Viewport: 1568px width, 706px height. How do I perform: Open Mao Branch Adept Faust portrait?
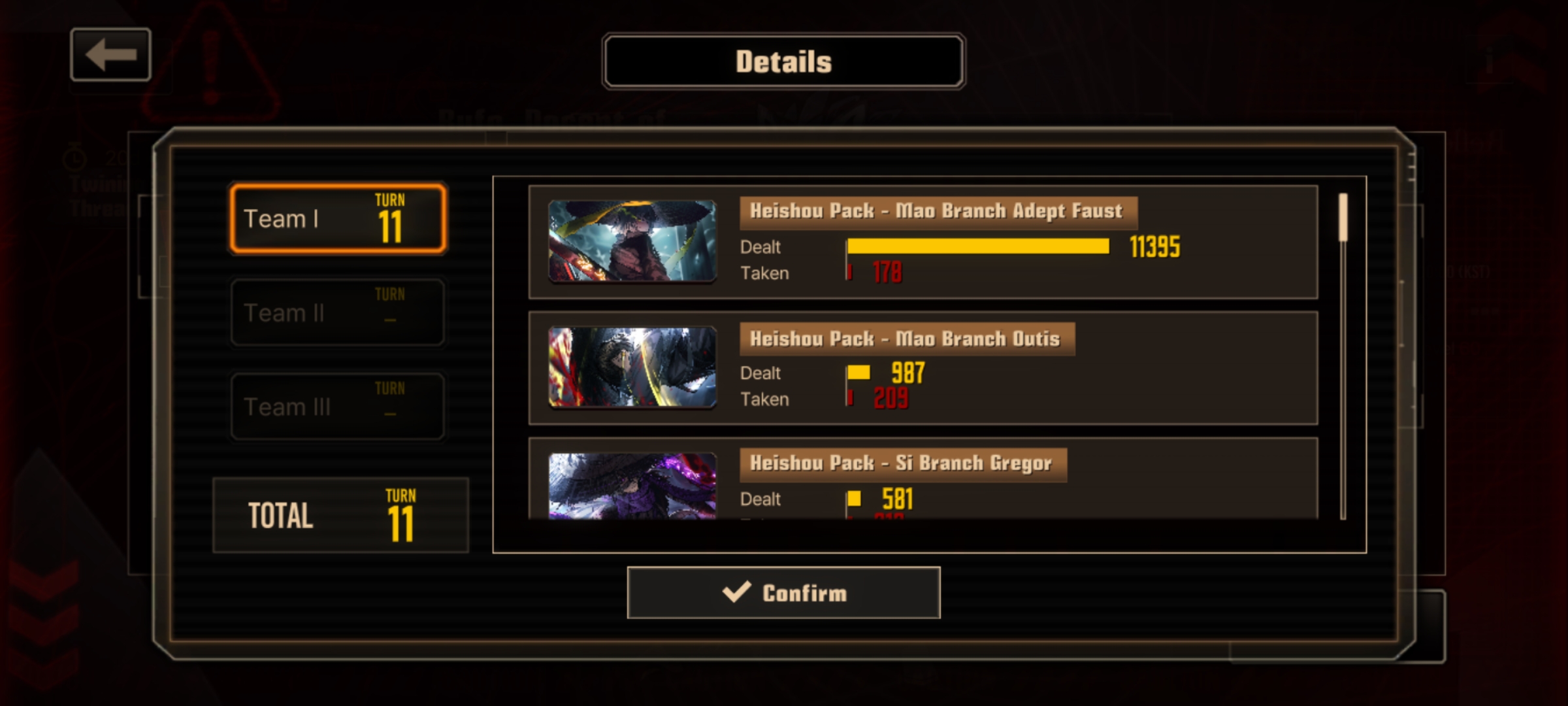632,241
